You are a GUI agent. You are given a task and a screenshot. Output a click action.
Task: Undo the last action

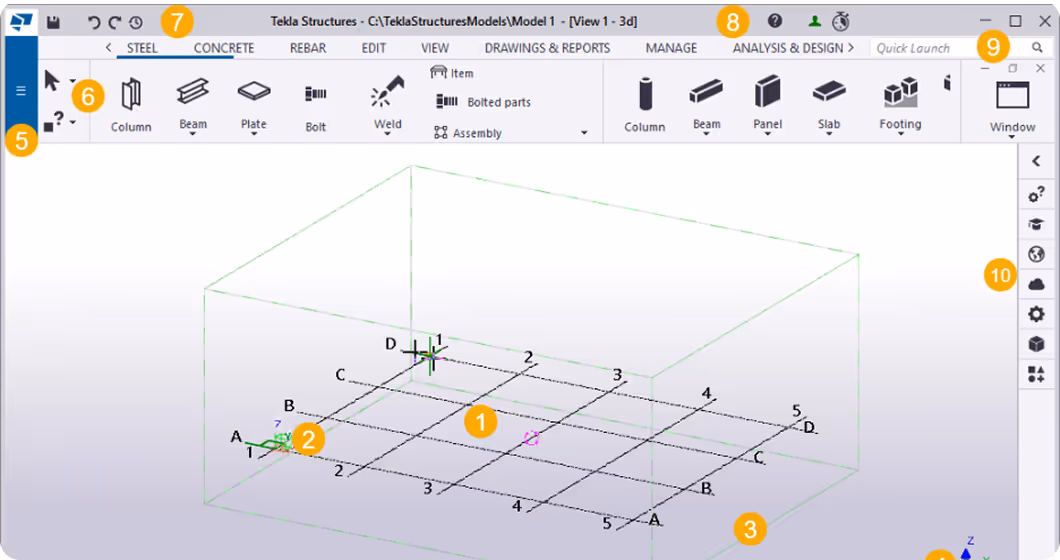pos(94,22)
